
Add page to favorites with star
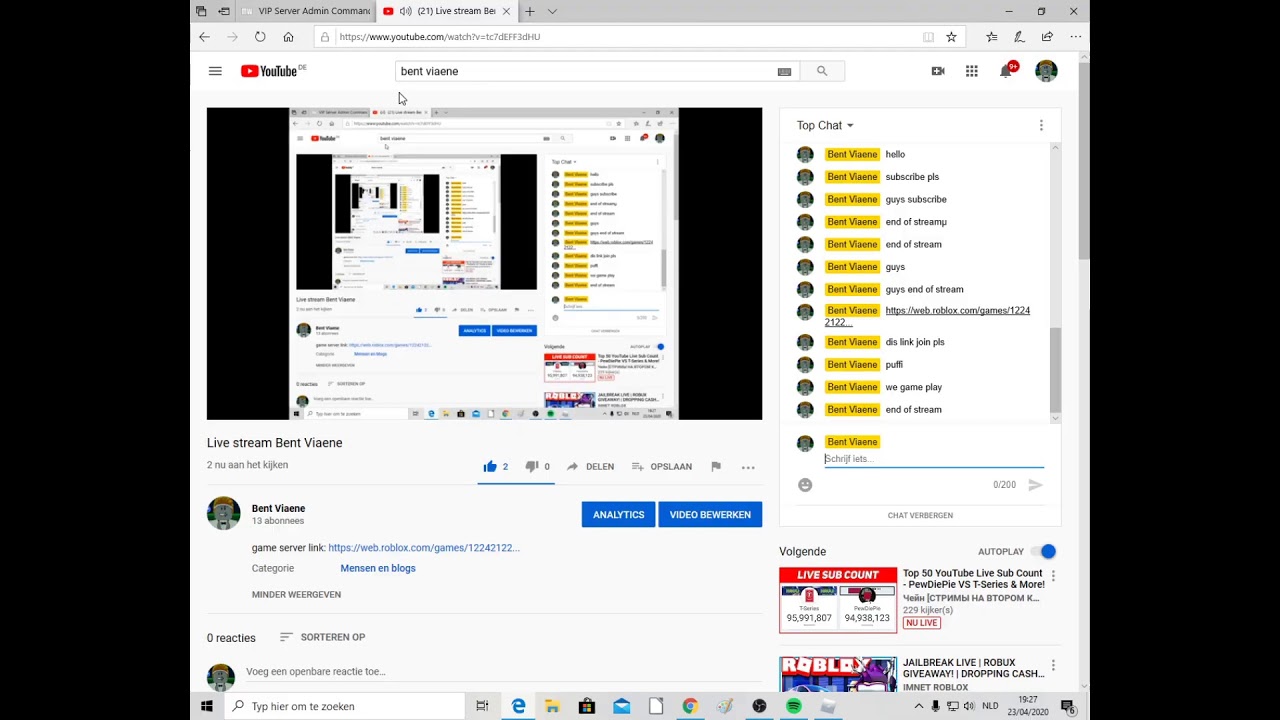click(x=951, y=37)
